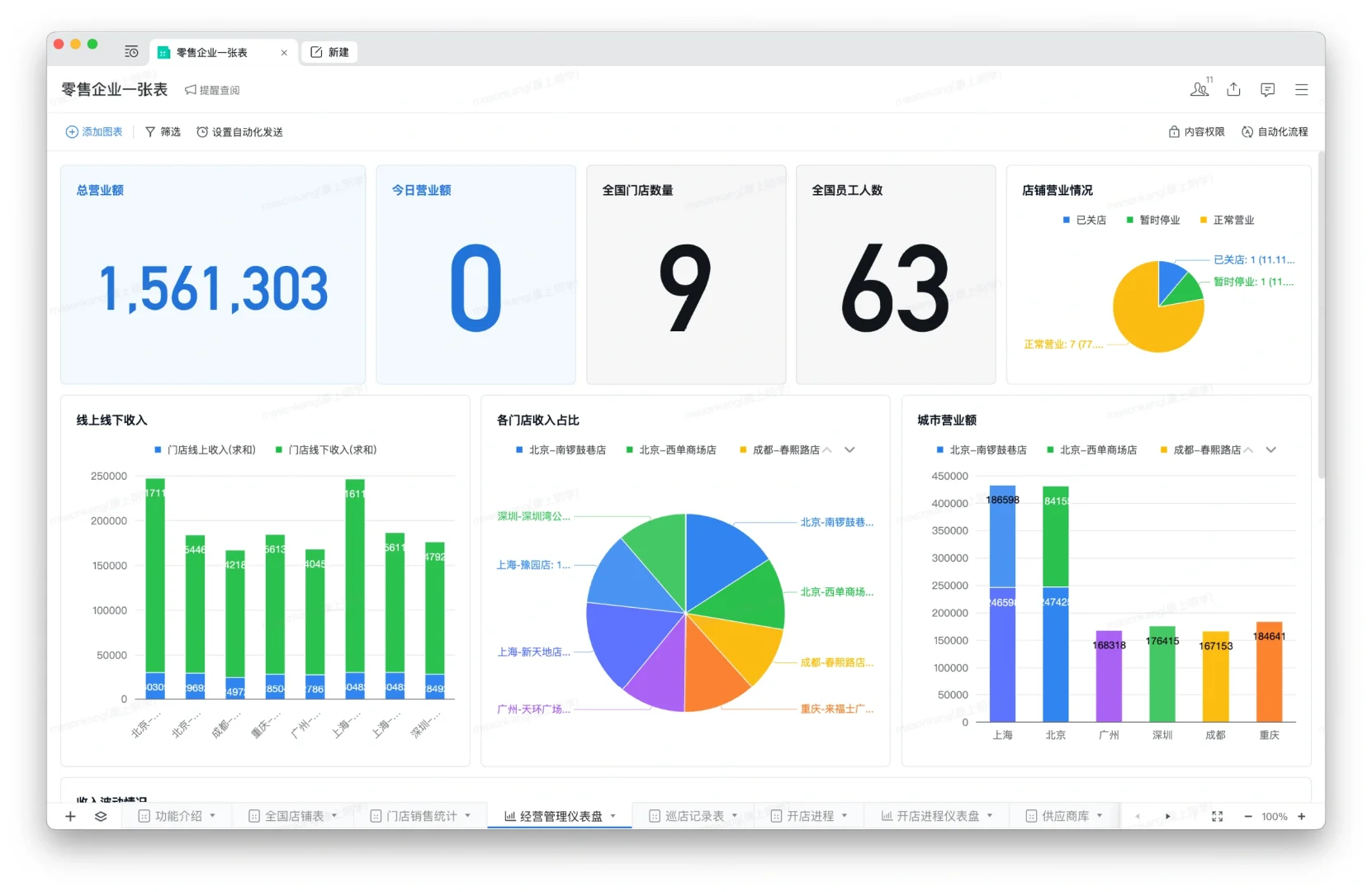The image size is (1372, 892).
Task: Open the hamburger menu in header
Action: [1302, 89]
